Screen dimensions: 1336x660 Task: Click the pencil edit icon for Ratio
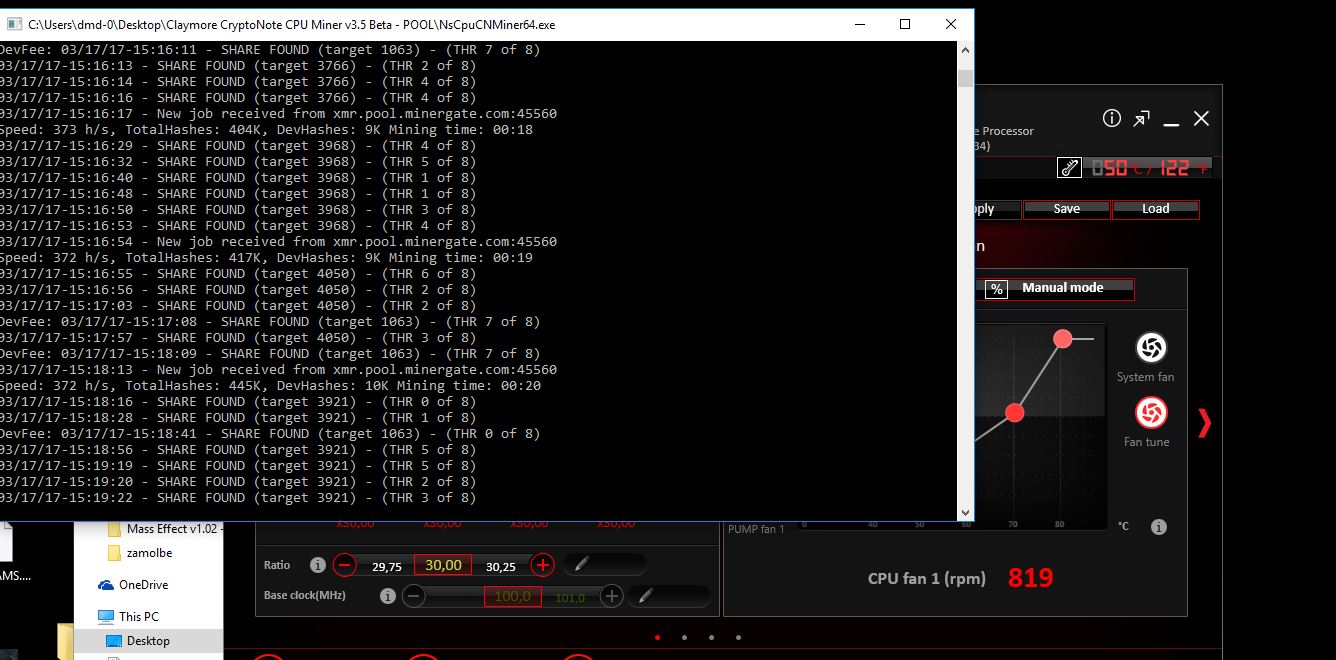tap(581, 565)
